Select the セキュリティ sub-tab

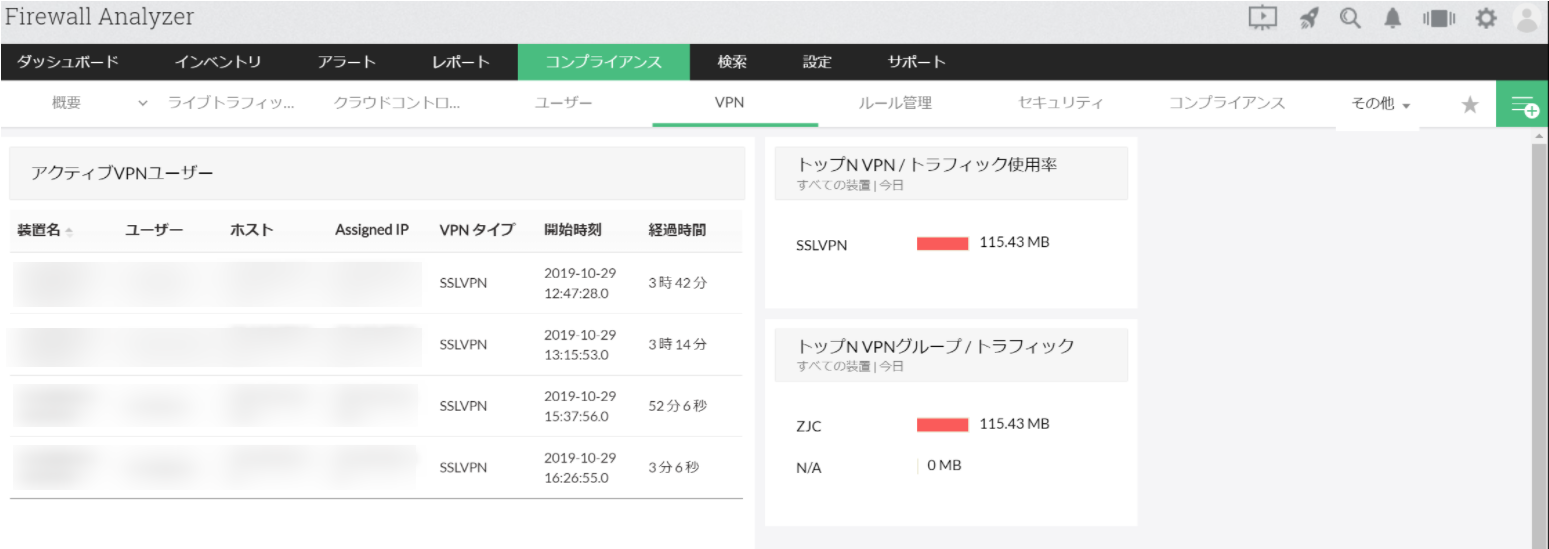(x=1060, y=103)
